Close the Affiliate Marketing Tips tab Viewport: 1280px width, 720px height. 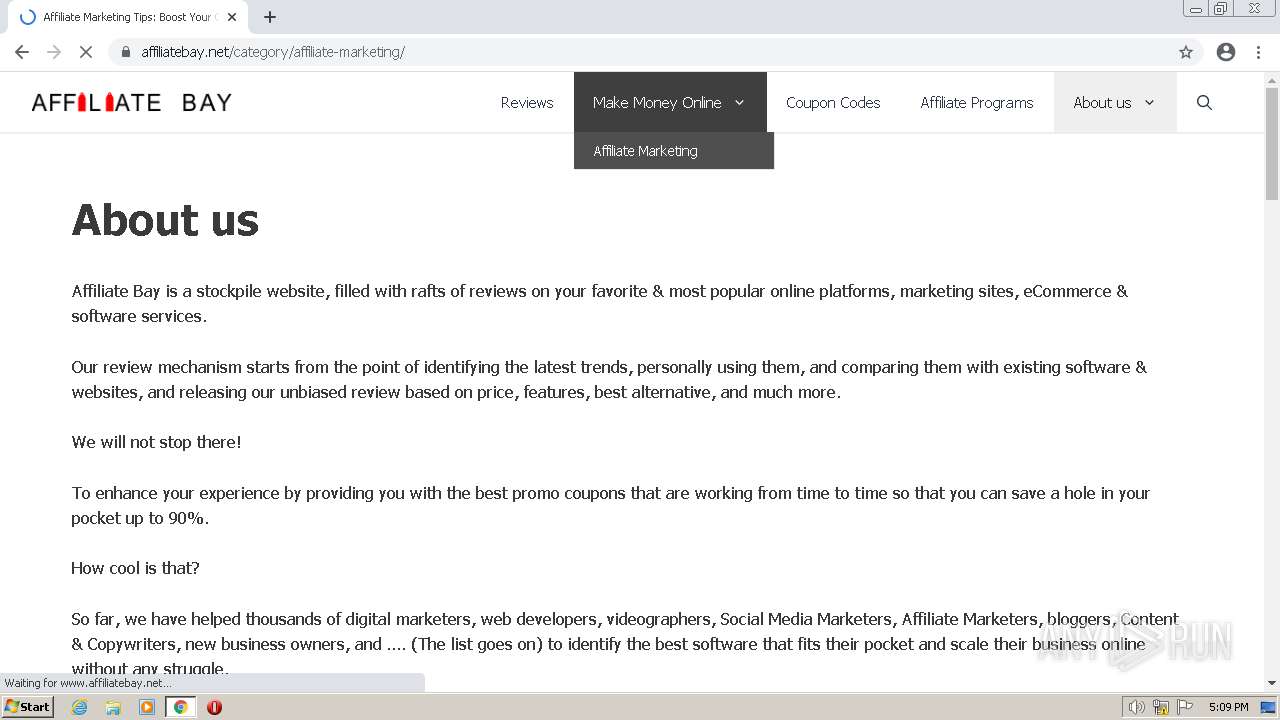tap(232, 17)
